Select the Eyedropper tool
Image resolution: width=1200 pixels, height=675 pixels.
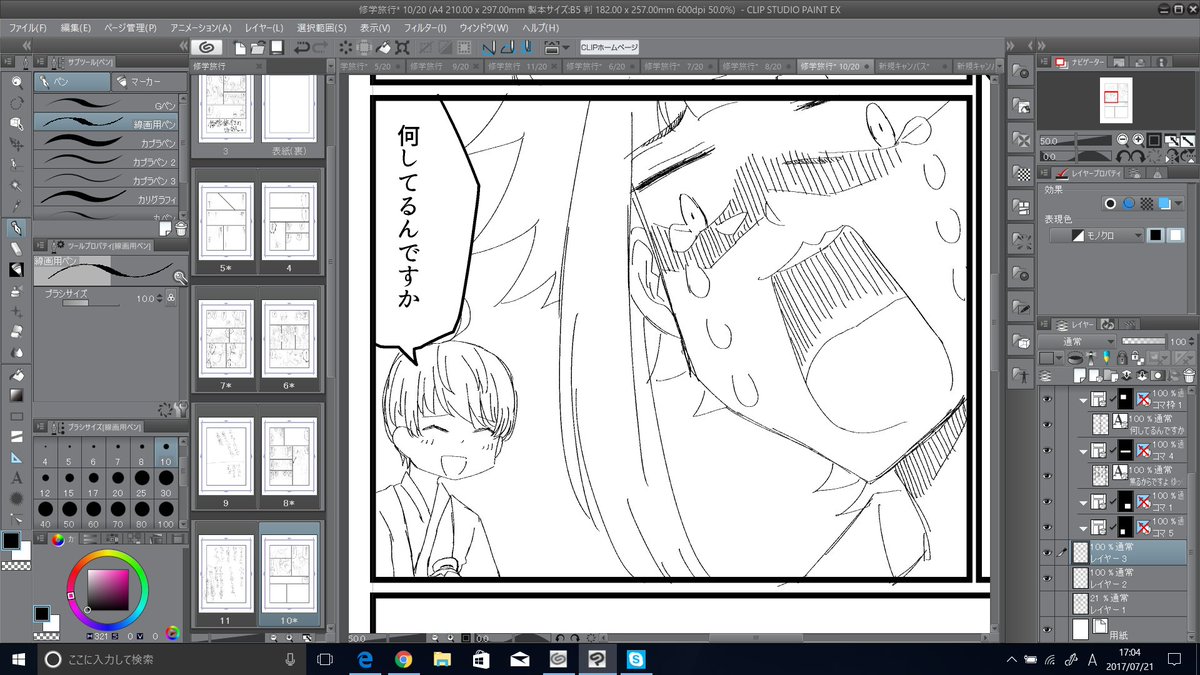16,207
